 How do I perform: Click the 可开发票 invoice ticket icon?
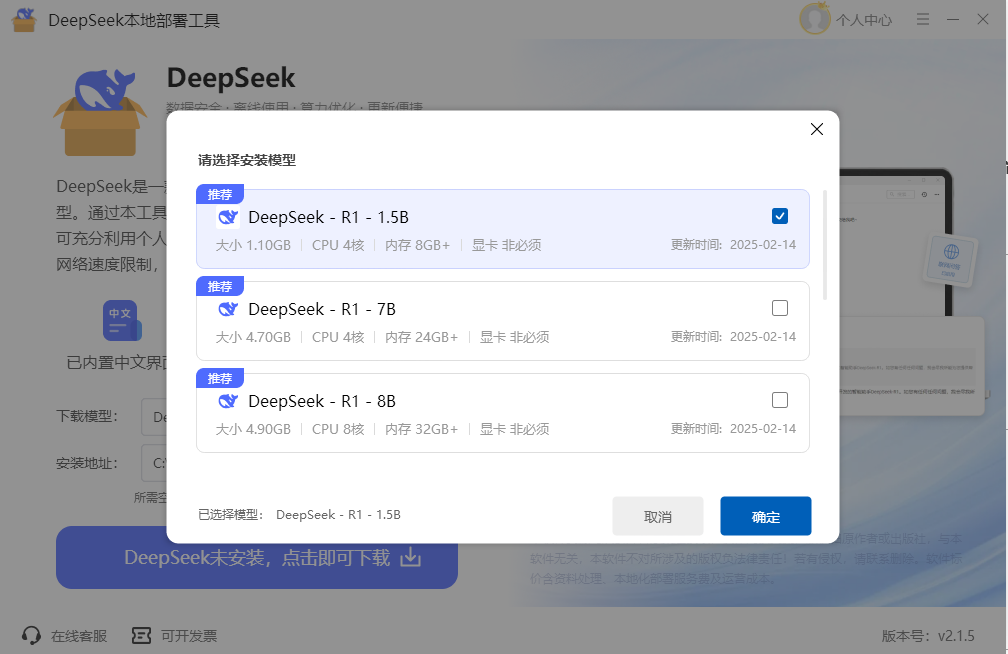pyautogui.click(x=141, y=635)
